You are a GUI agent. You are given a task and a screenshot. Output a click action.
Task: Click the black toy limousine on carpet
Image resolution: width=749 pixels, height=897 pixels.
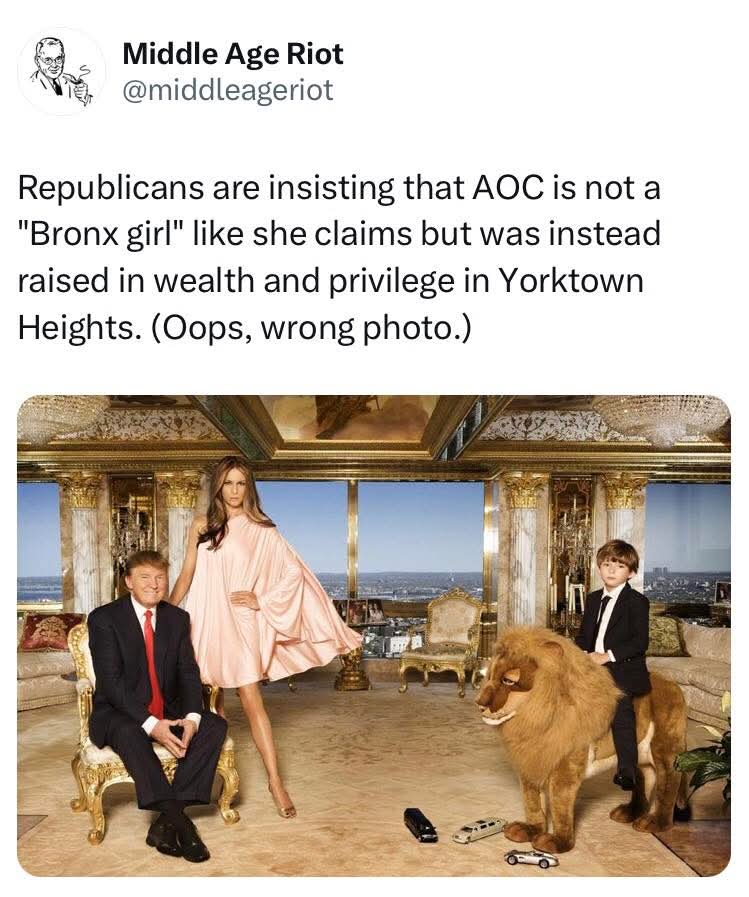(x=420, y=824)
